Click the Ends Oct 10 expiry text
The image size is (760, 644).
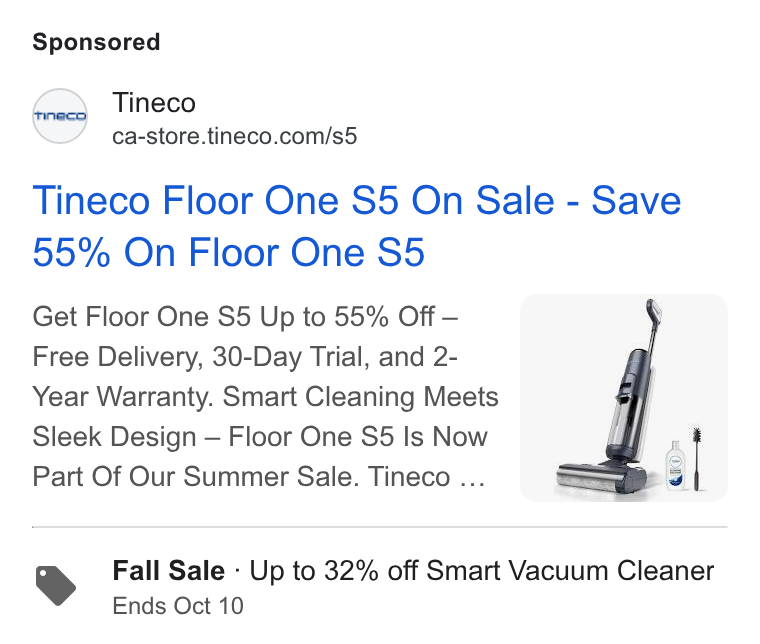(x=178, y=606)
